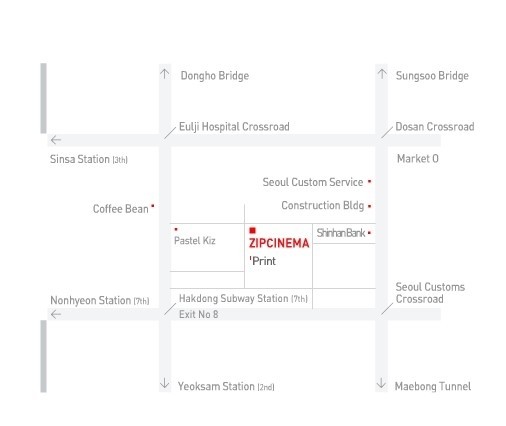The height and width of the screenshot is (426, 506).
Task: Click the Eulji Hospital Crossroad label
Action: (x=234, y=127)
